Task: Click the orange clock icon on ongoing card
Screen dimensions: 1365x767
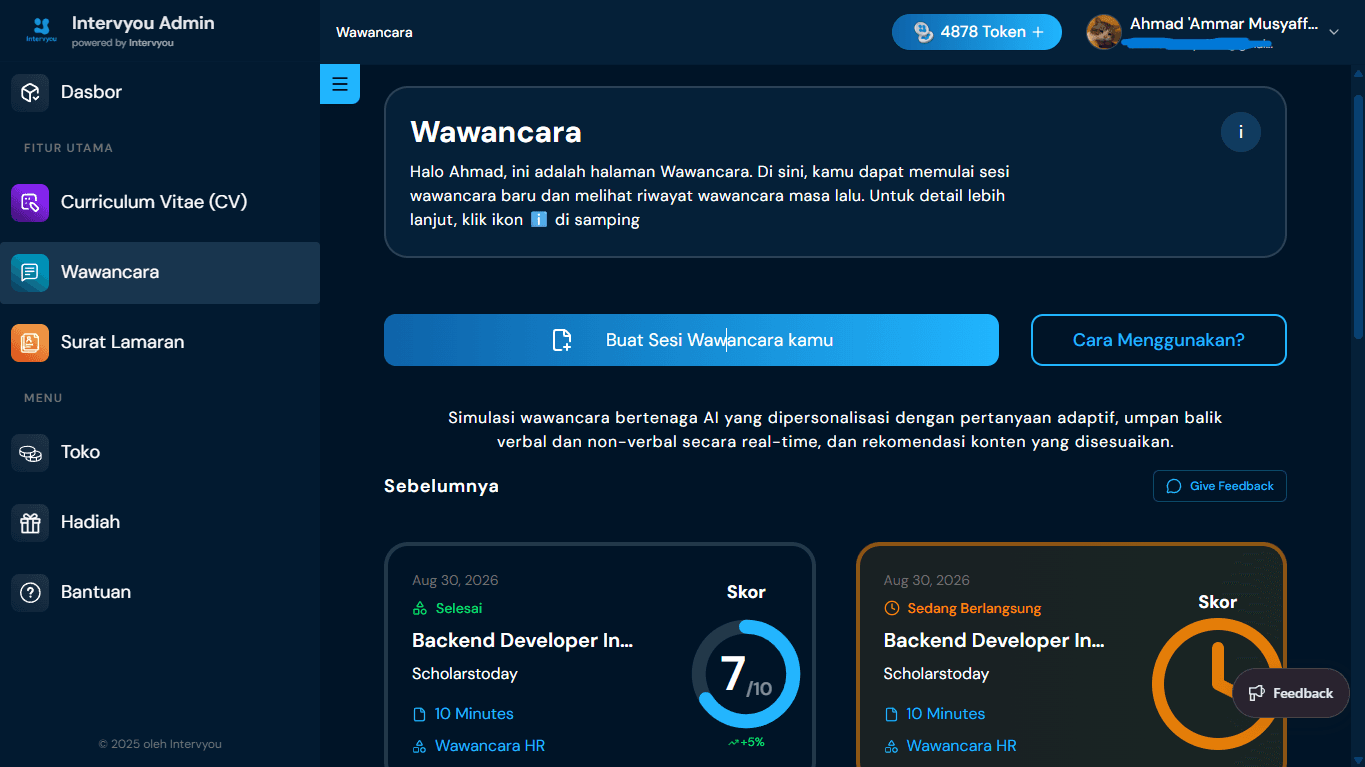Action: (1217, 684)
